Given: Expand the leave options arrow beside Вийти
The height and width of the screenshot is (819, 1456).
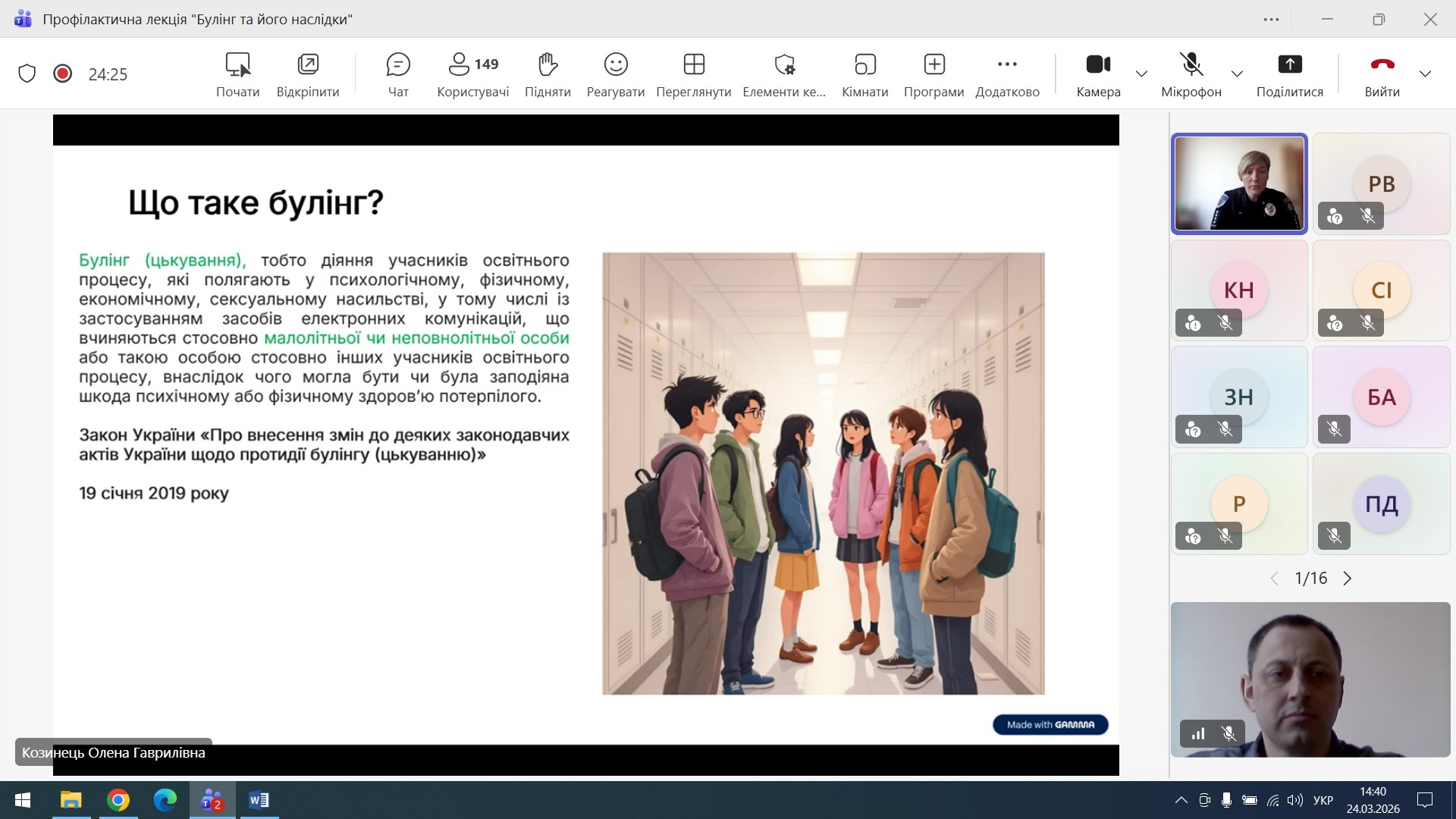Looking at the screenshot, I should tap(1425, 74).
